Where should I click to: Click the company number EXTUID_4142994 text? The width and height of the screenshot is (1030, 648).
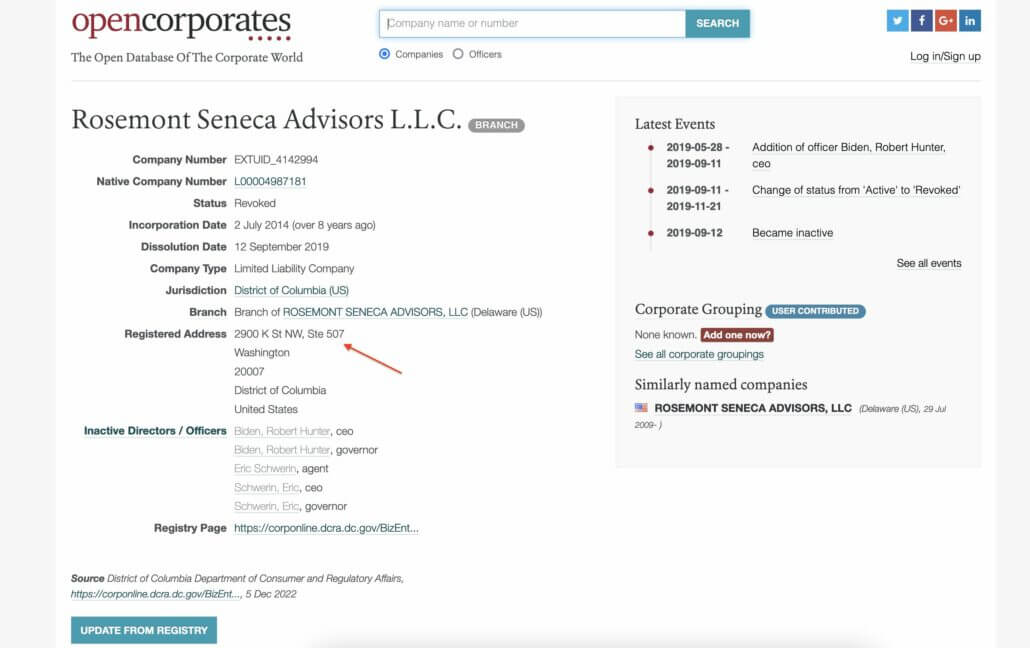[276, 160]
